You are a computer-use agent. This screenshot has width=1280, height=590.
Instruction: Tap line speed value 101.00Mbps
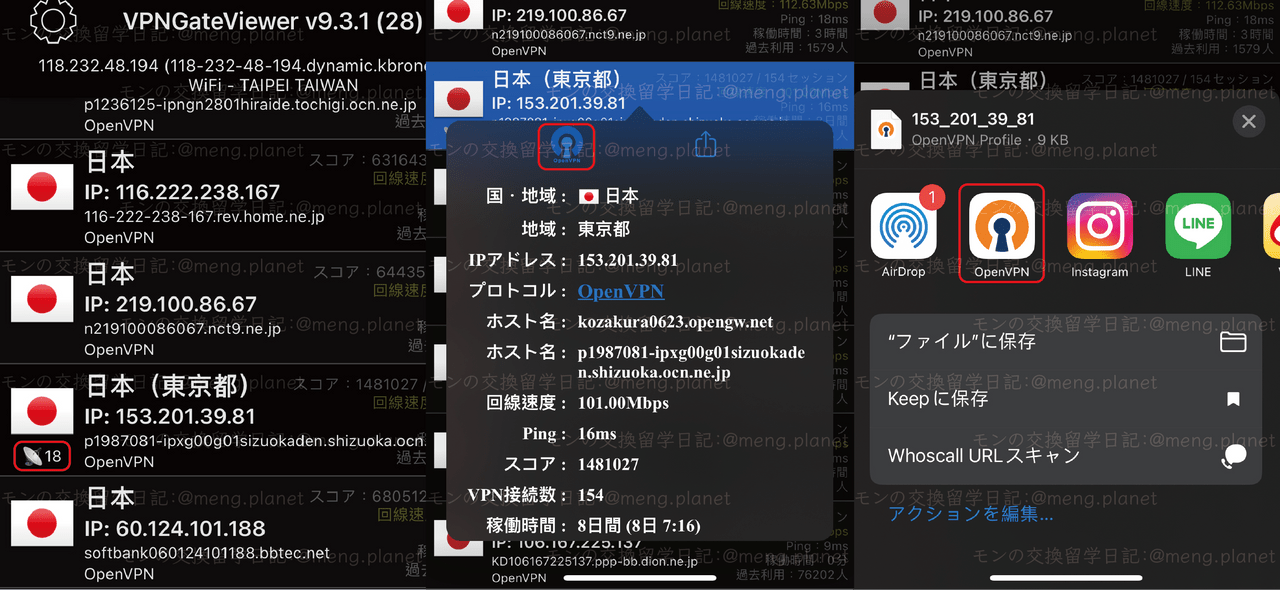[623, 403]
